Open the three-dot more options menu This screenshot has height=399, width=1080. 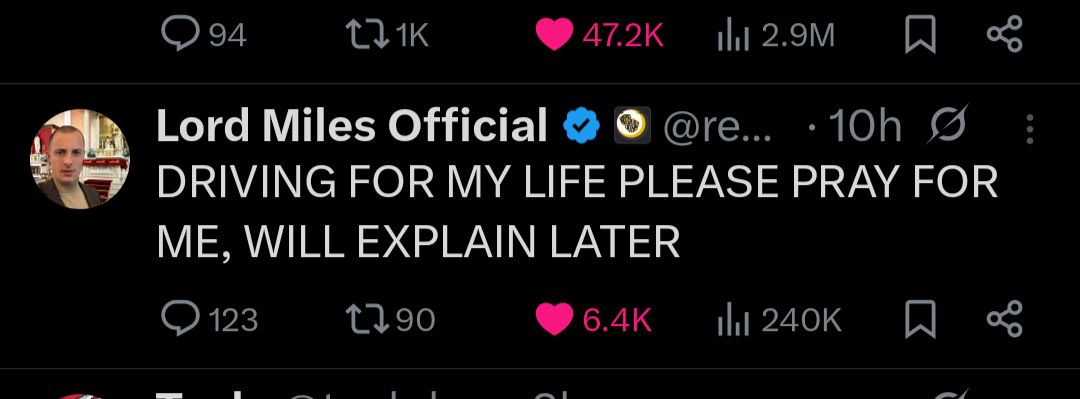point(1030,129)
